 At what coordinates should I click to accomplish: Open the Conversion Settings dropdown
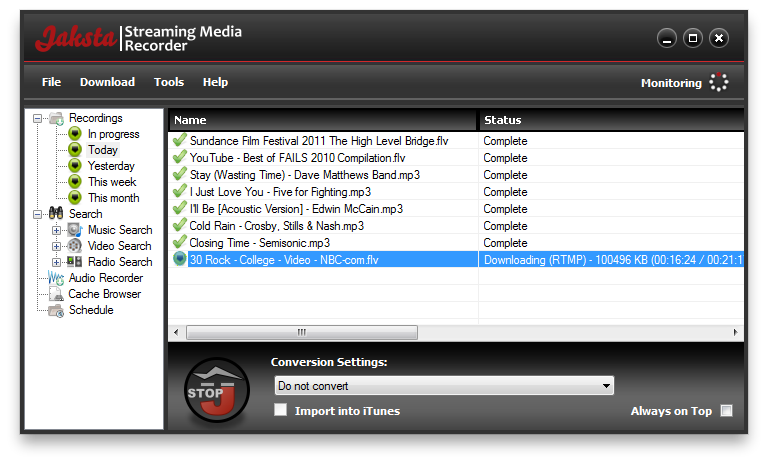click(x=444, y=386)
